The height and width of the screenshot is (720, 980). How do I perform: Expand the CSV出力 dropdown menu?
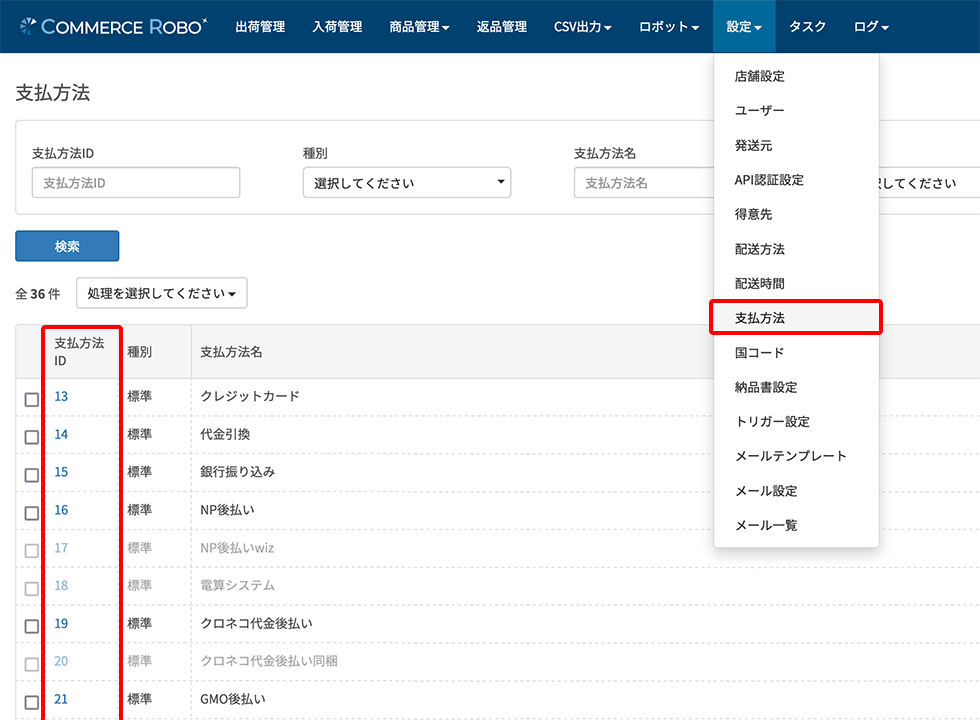pos(582,26)
